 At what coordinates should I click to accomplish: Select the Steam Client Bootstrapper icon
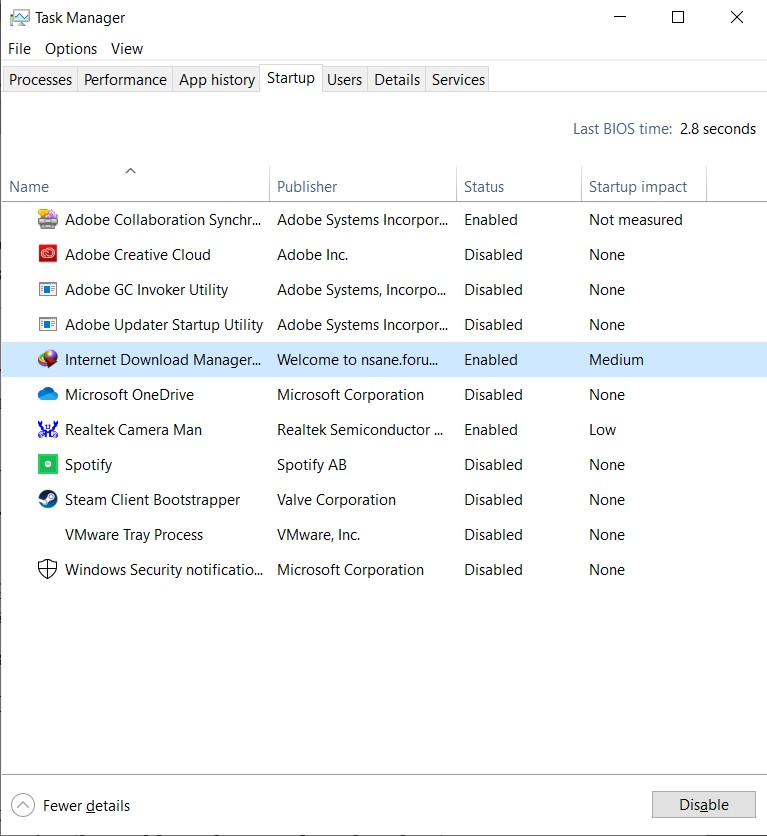pyautogui.click(x=47, y=500)
